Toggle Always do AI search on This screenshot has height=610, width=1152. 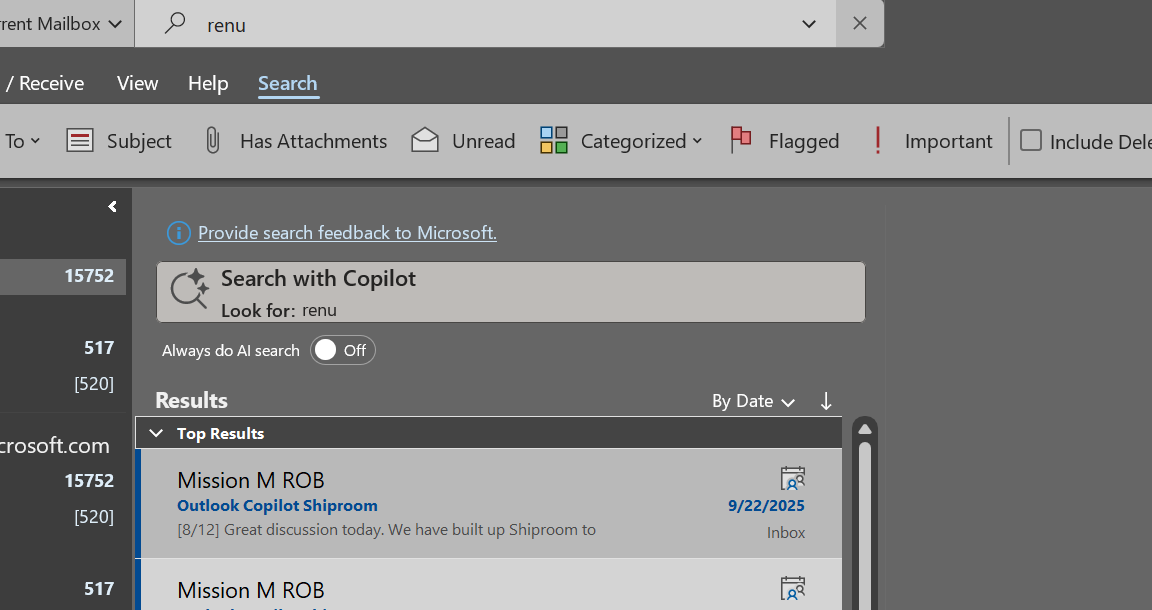[x=343, y=350]
